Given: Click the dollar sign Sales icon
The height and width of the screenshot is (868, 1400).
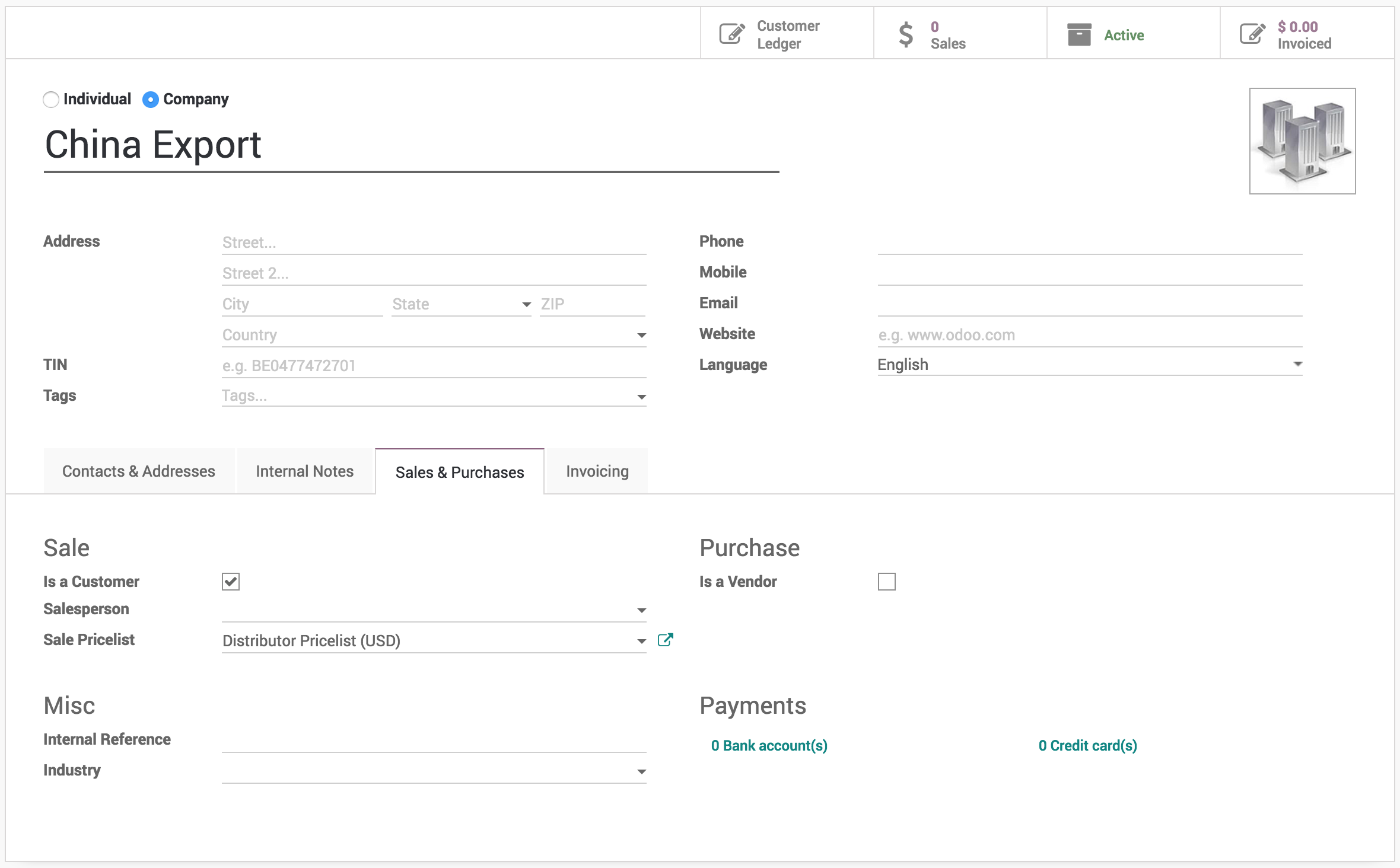Looking at the screenshot, I should (905, 34).
